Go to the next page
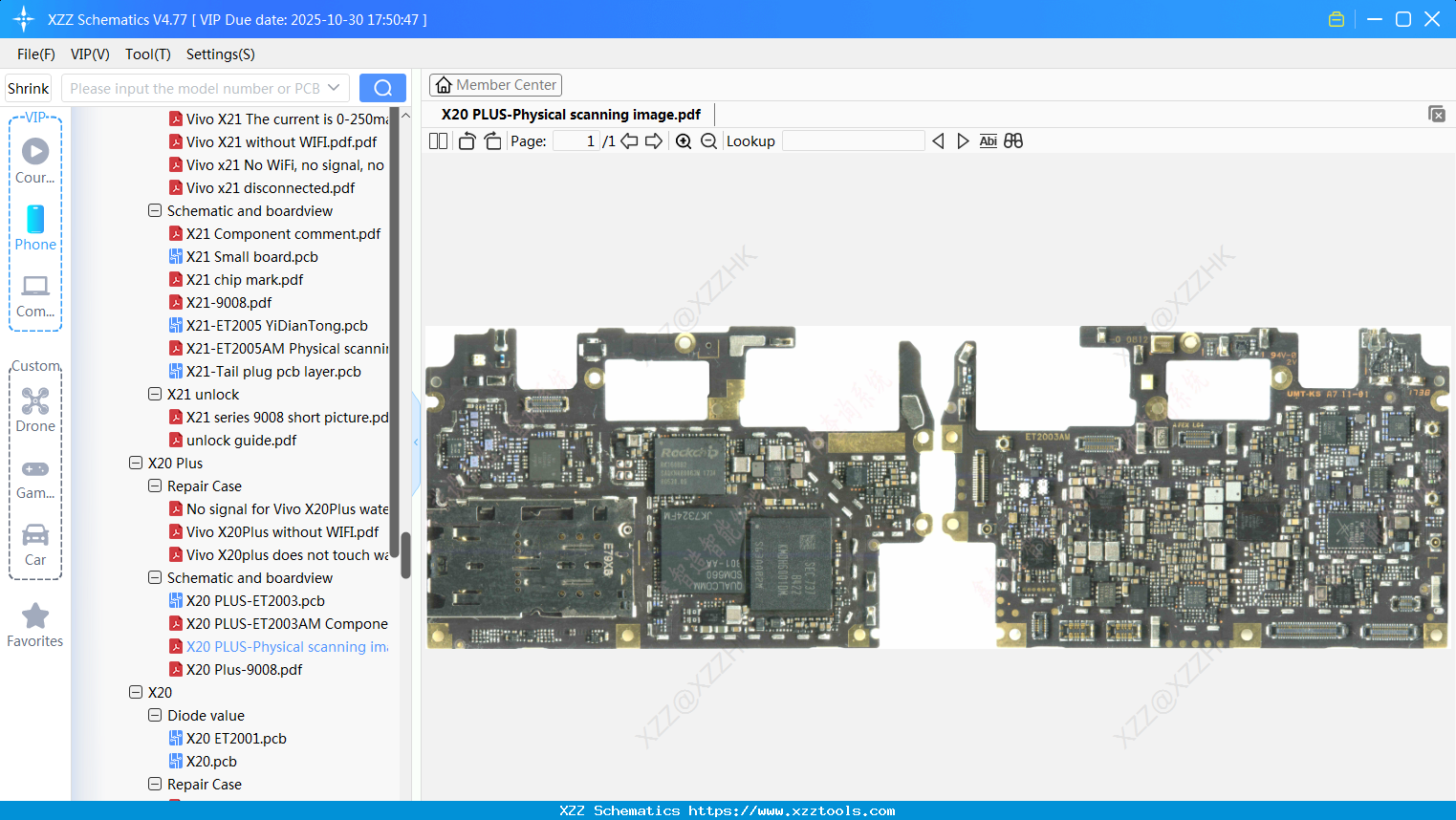This screenshot has height=820, width=1456. pyautogui.click(x=654, y=141)
